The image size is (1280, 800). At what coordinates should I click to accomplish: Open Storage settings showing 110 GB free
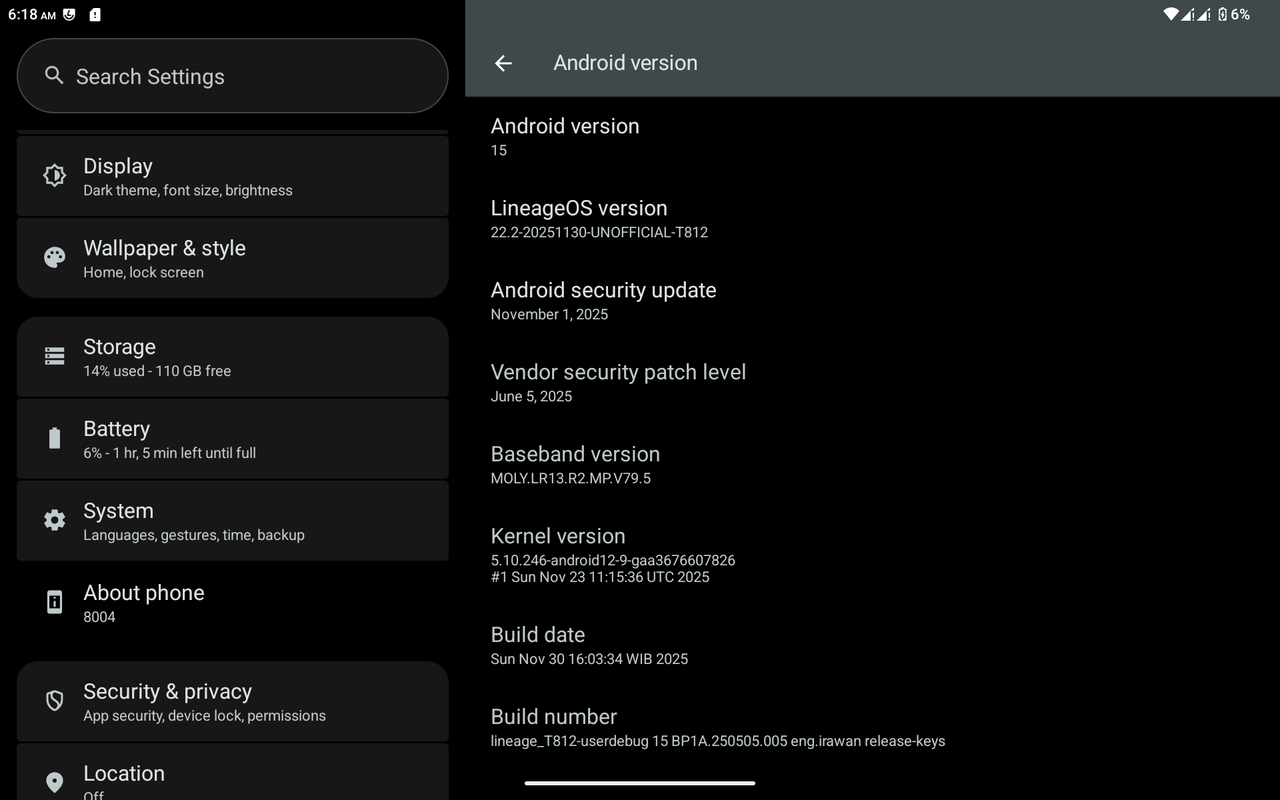tap(232, 357)
